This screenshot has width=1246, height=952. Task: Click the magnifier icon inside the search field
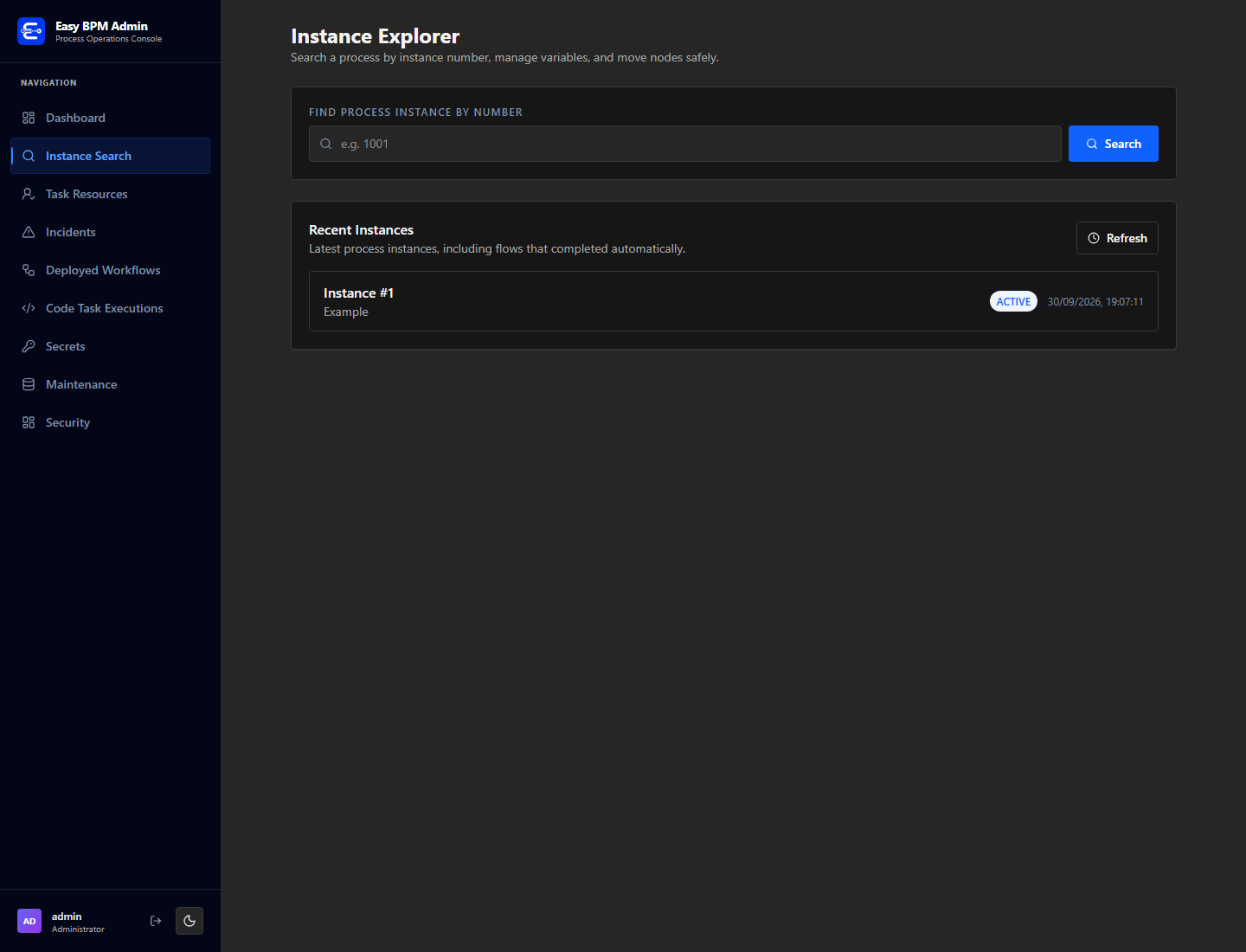(326, 144)
